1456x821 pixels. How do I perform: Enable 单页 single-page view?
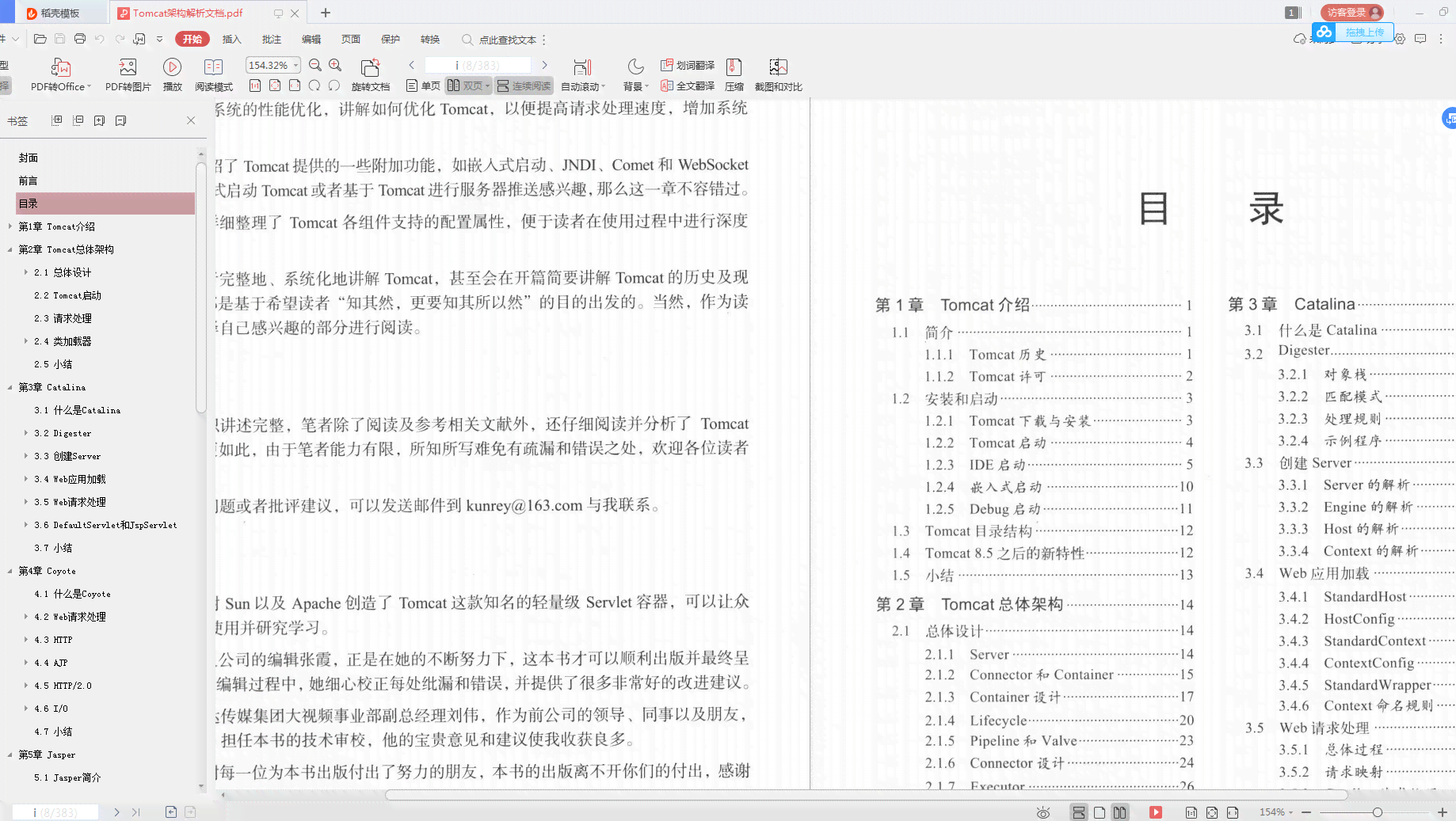[423, 86]
